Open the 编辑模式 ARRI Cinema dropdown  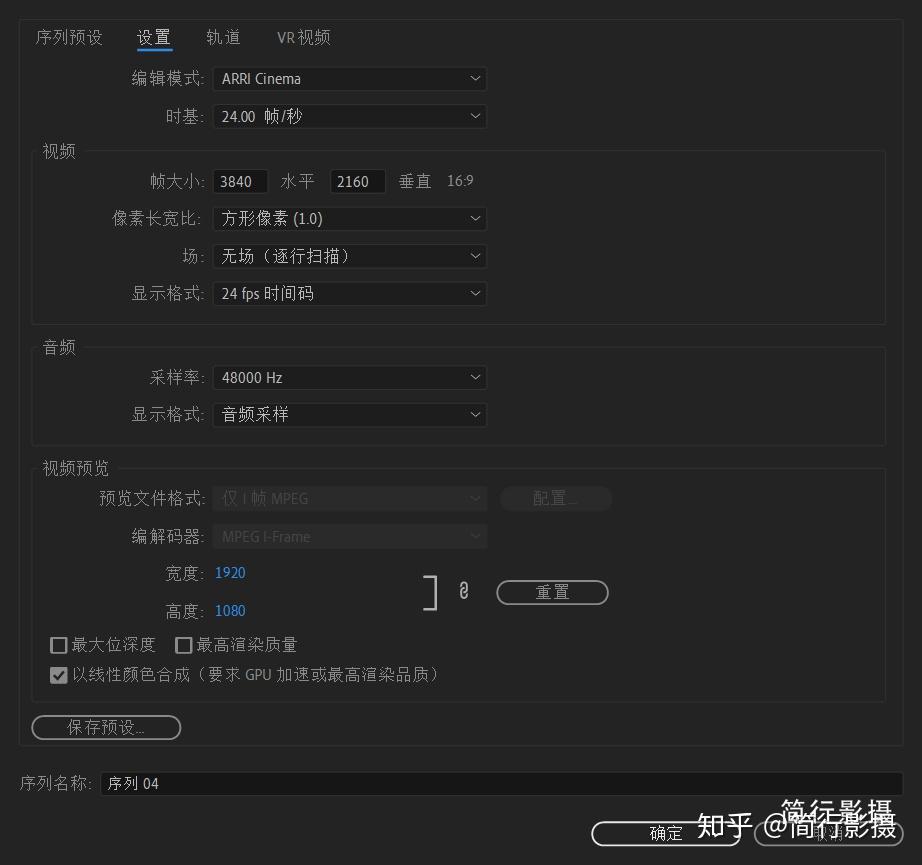tap(349, 79)
